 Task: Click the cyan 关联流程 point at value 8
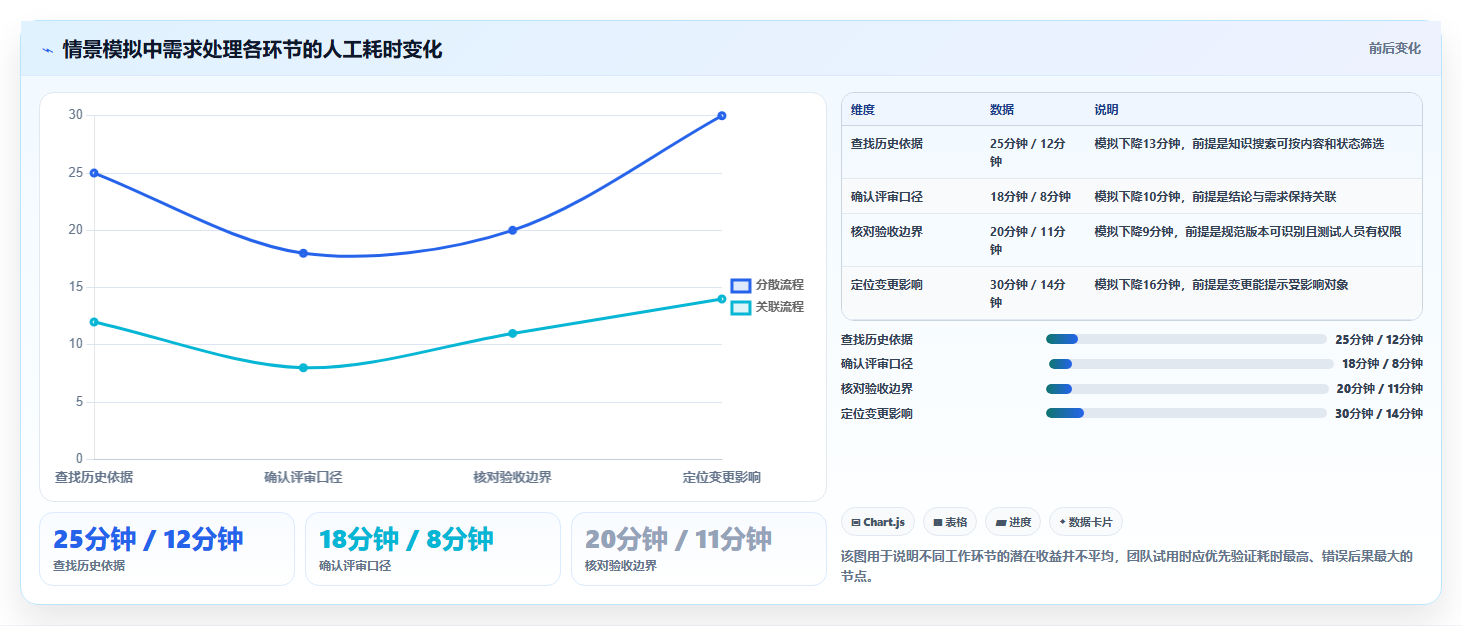303,368
